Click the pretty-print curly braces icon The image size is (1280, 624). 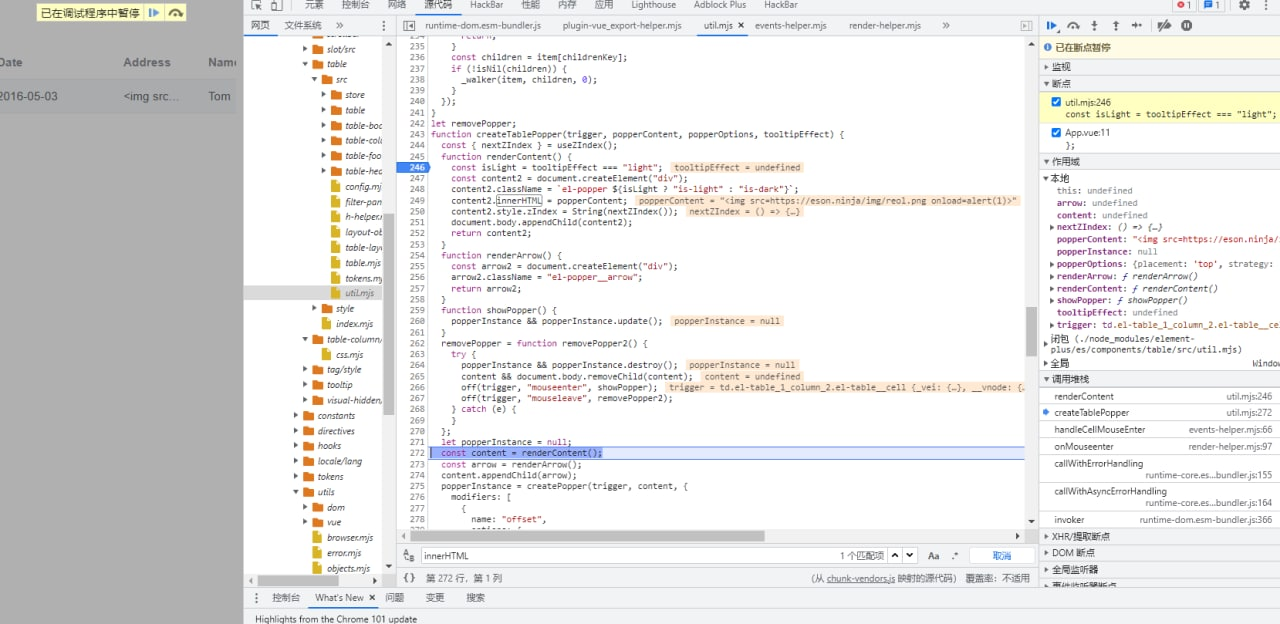click(409, 578)
